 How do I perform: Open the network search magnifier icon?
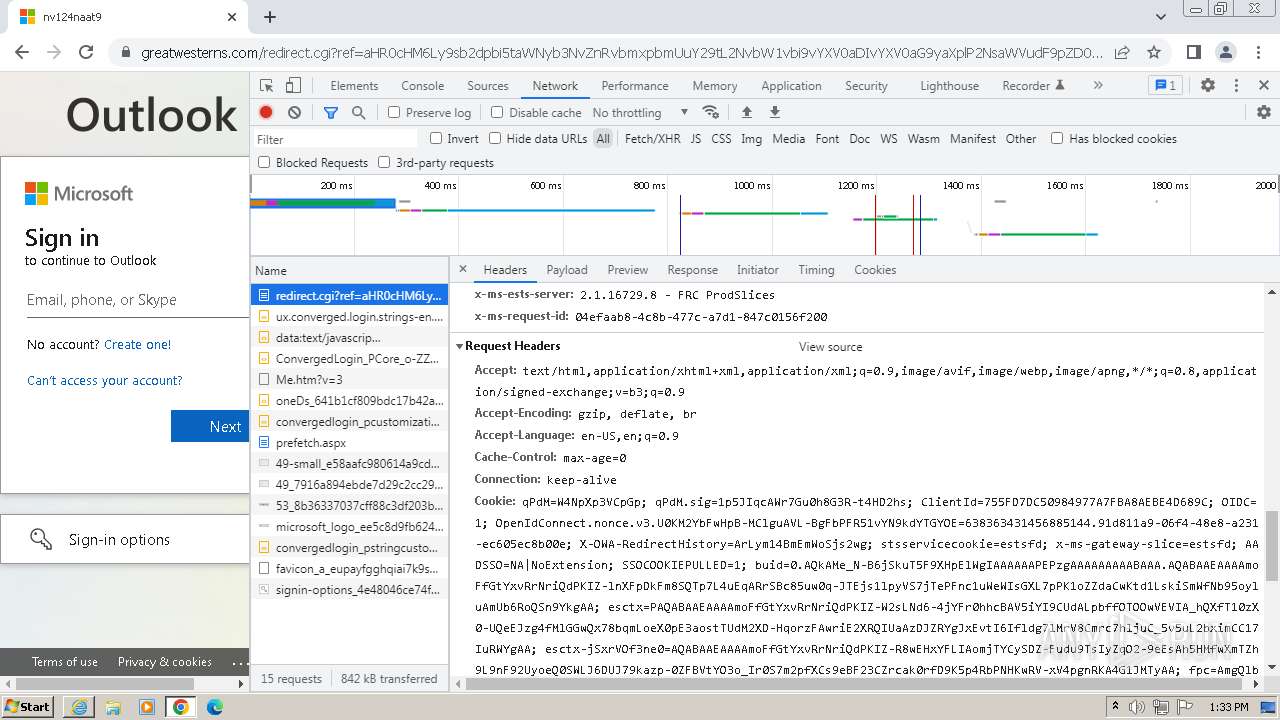click(x=359, y=113)
